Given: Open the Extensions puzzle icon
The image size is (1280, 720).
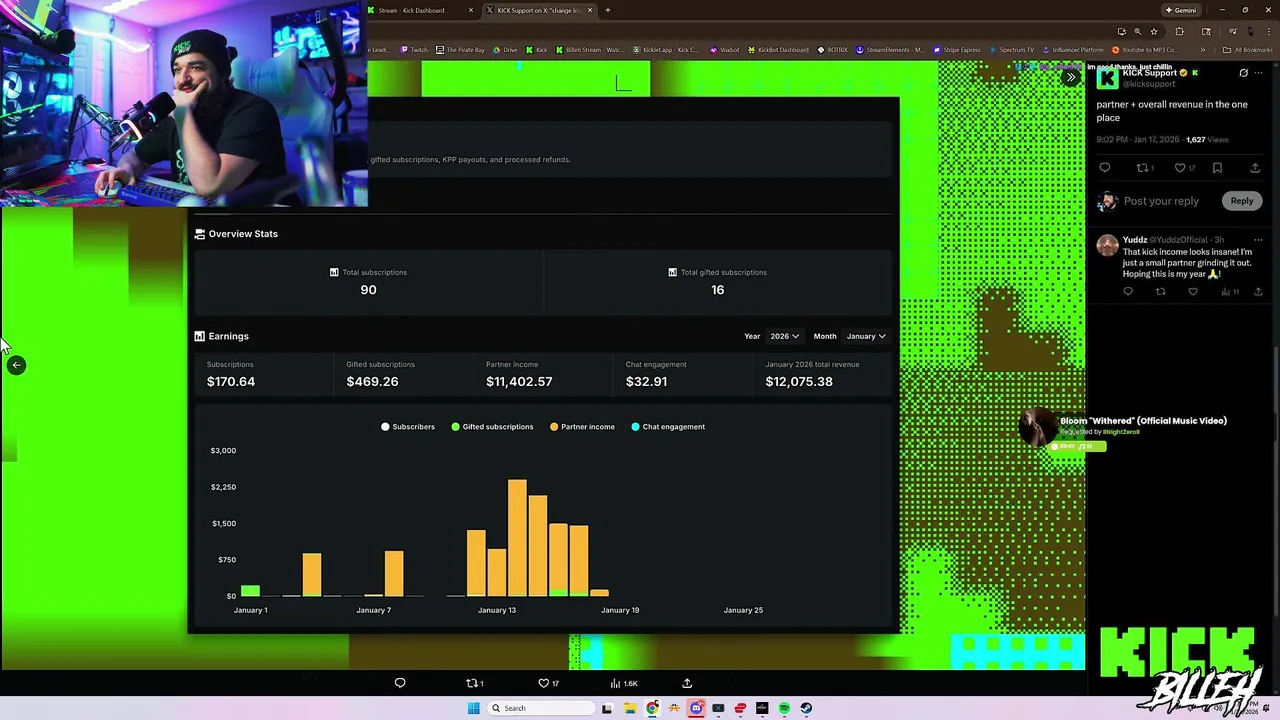Looking at the screenshot, I should pyautogui.click(x=1179, y=31).
